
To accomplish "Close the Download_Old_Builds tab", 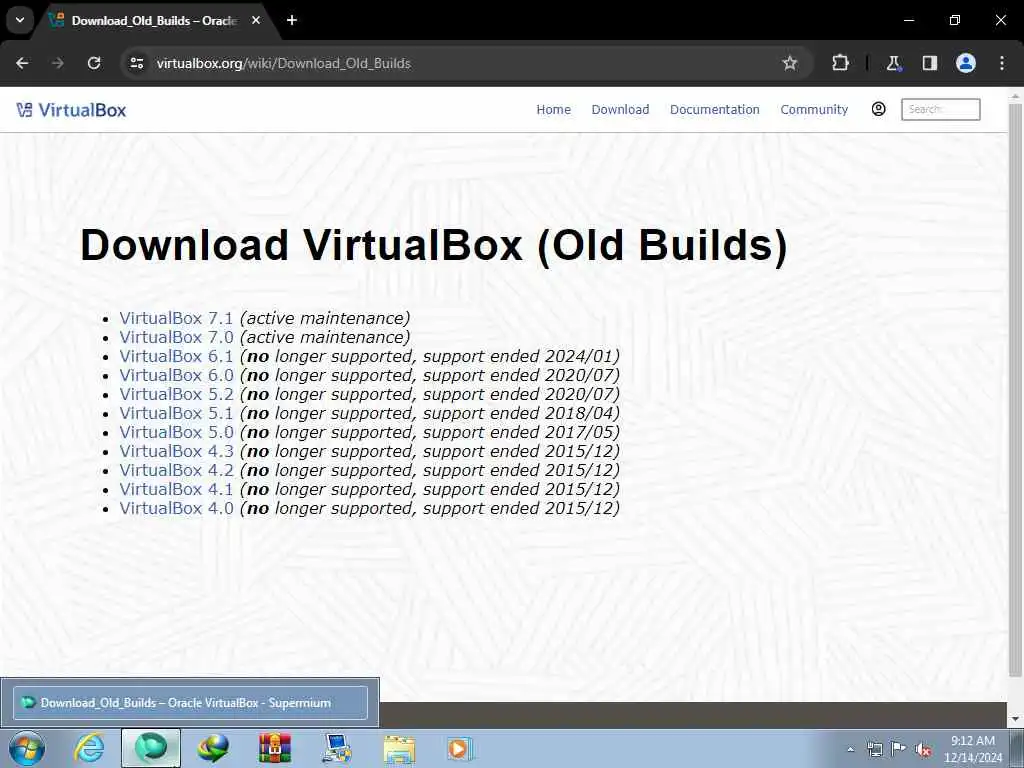I will tap(256, 20).
